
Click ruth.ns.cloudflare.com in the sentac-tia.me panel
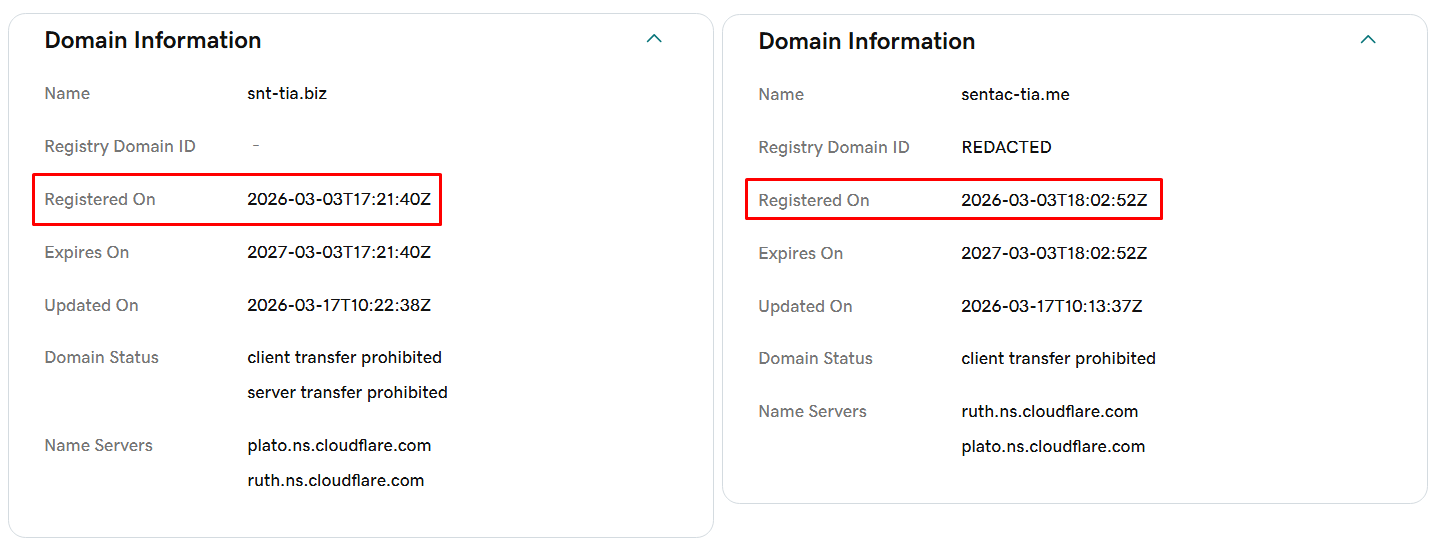click(x=1049, y=411)
